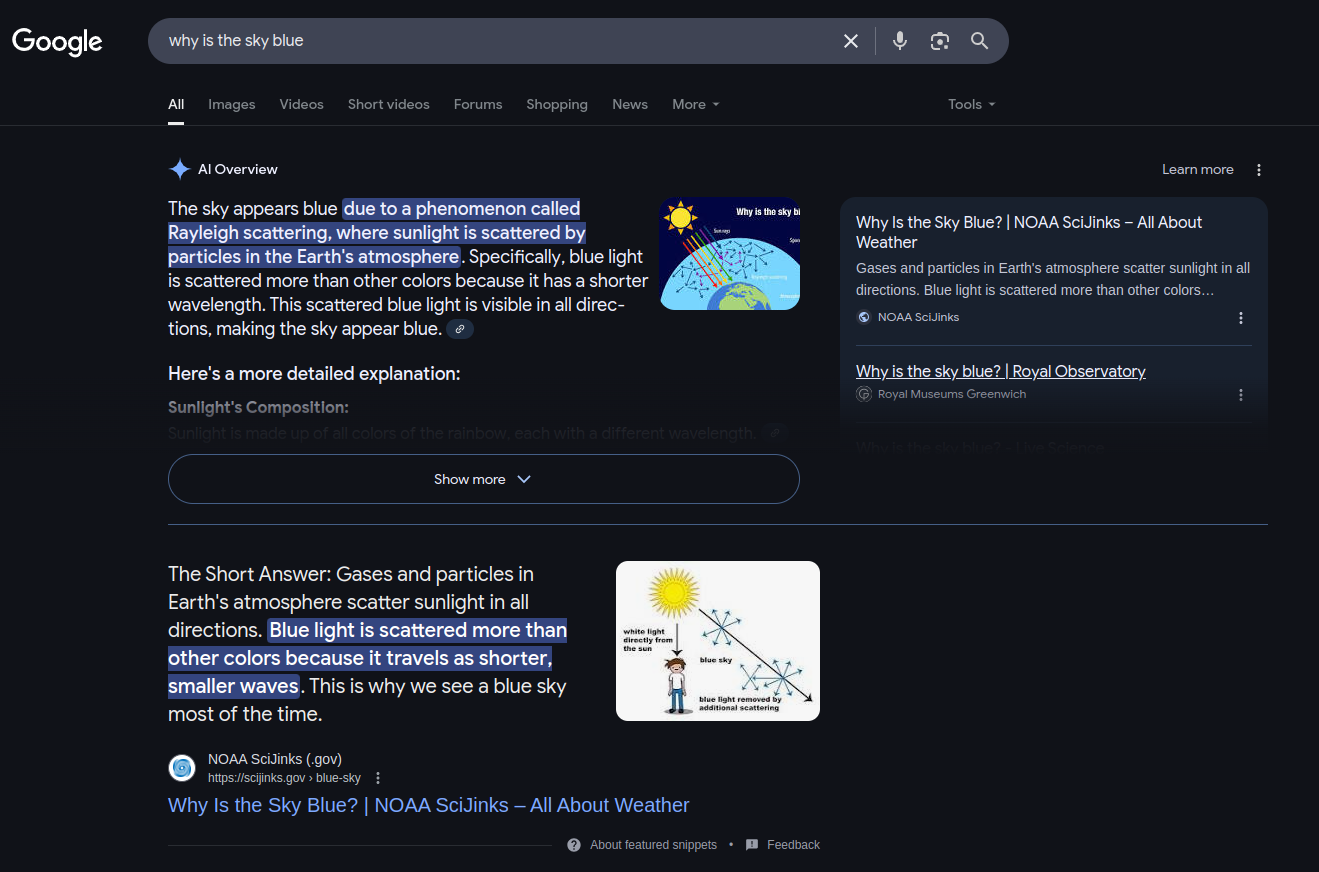Open three-dot menu beside scijinks.gov URL
This screenshot has height=872, width=1319.
(x=378, y=778)
